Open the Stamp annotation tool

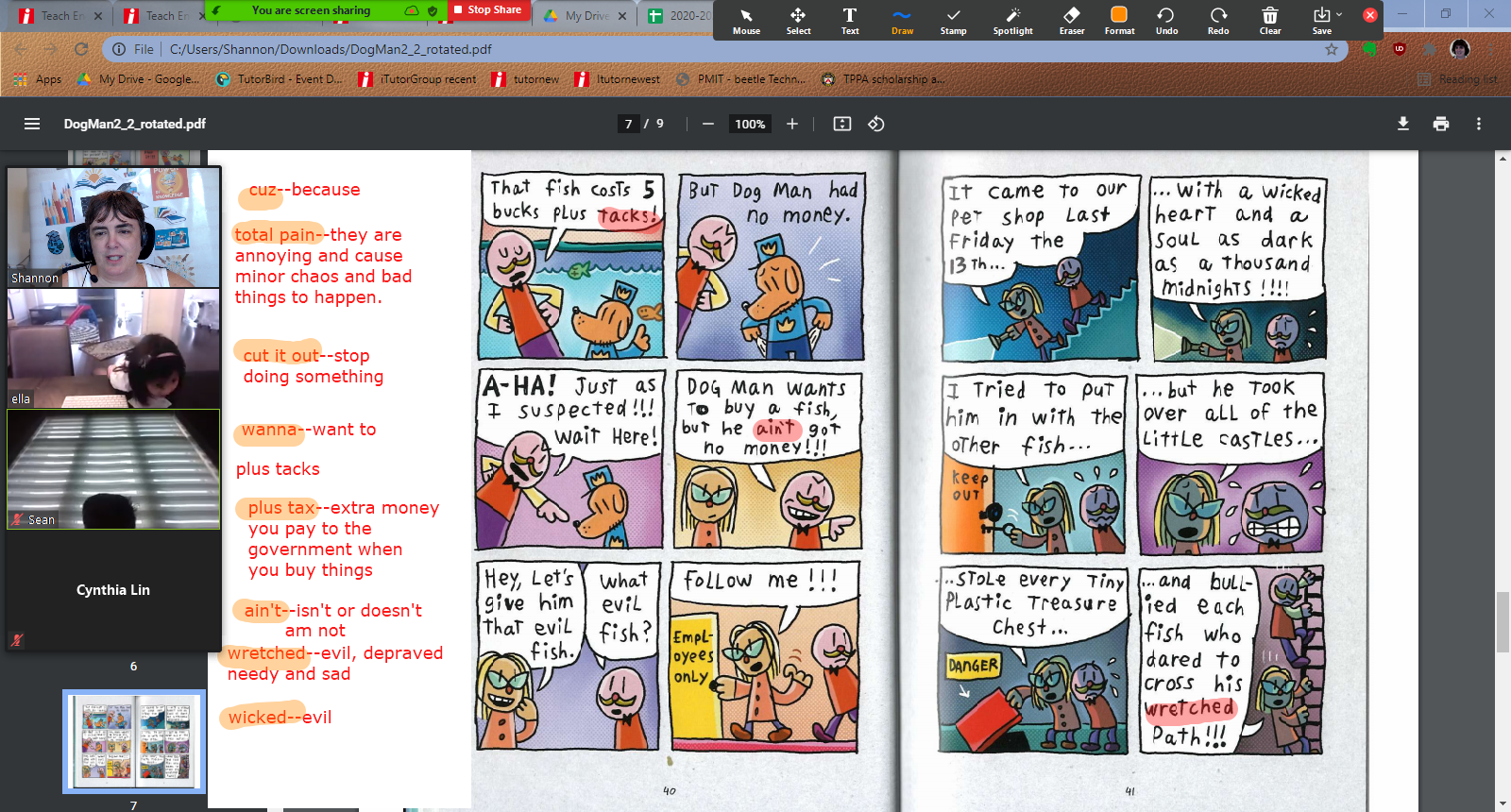pyautogui.click(x=953, y=21)
